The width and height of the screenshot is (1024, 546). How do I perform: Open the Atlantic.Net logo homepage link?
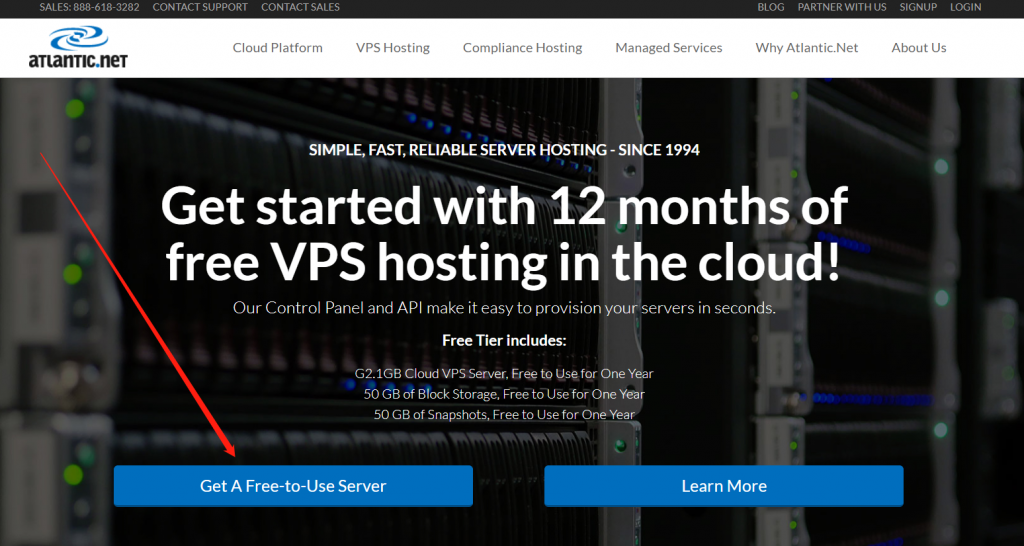[78, 47]
